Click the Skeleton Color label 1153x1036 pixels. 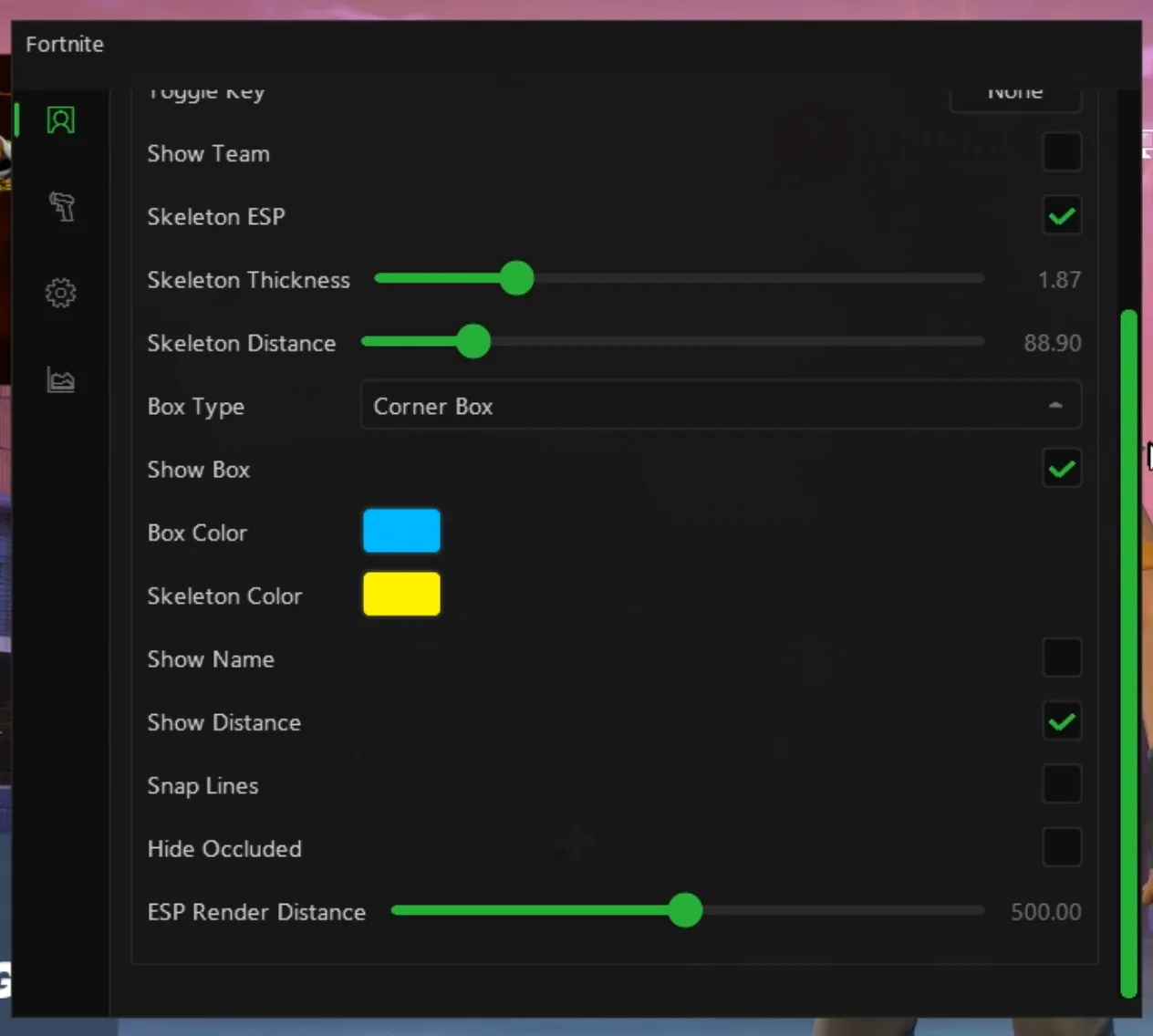224,596
